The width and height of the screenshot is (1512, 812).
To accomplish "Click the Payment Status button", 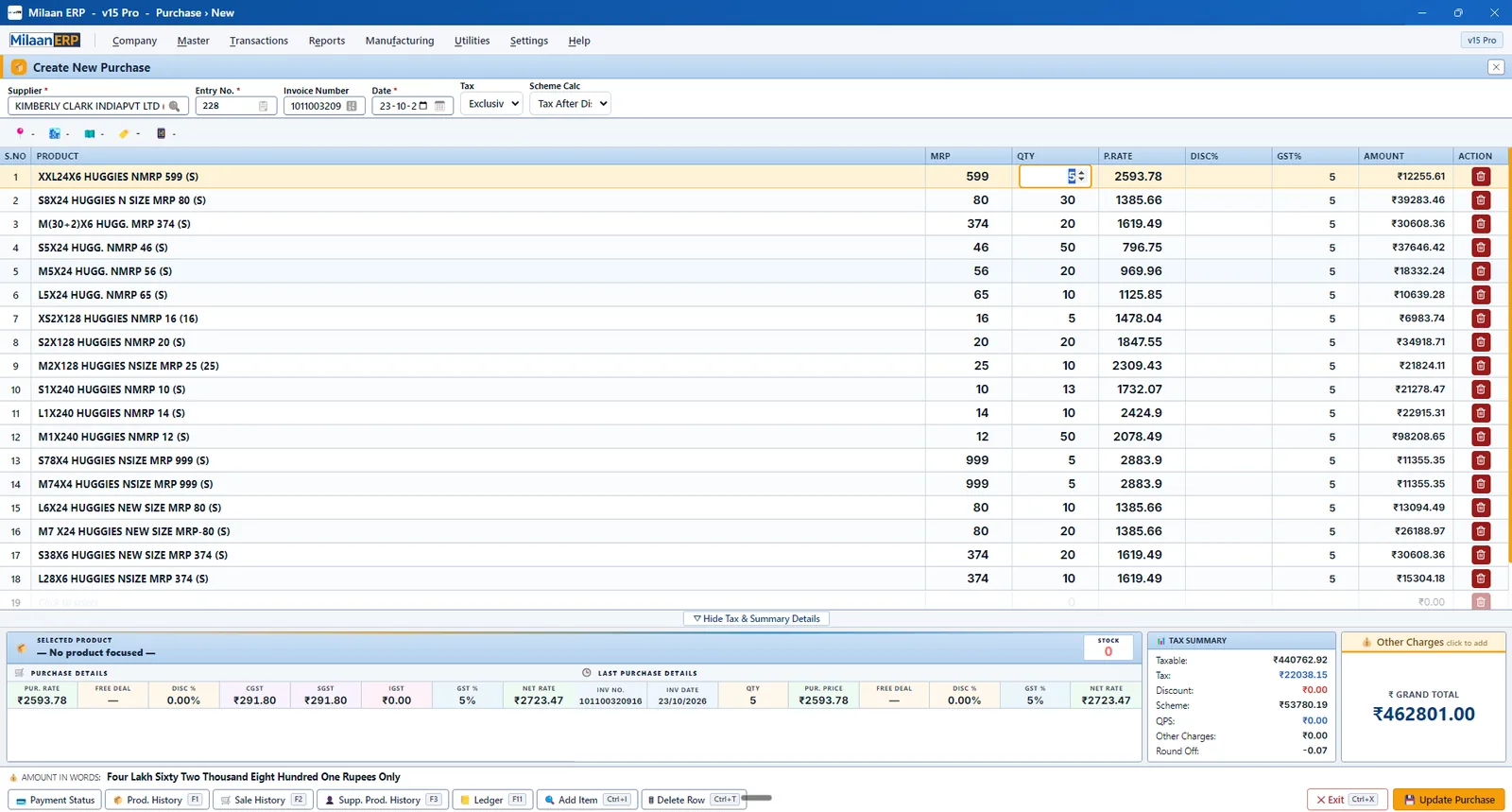I will 55,800.
